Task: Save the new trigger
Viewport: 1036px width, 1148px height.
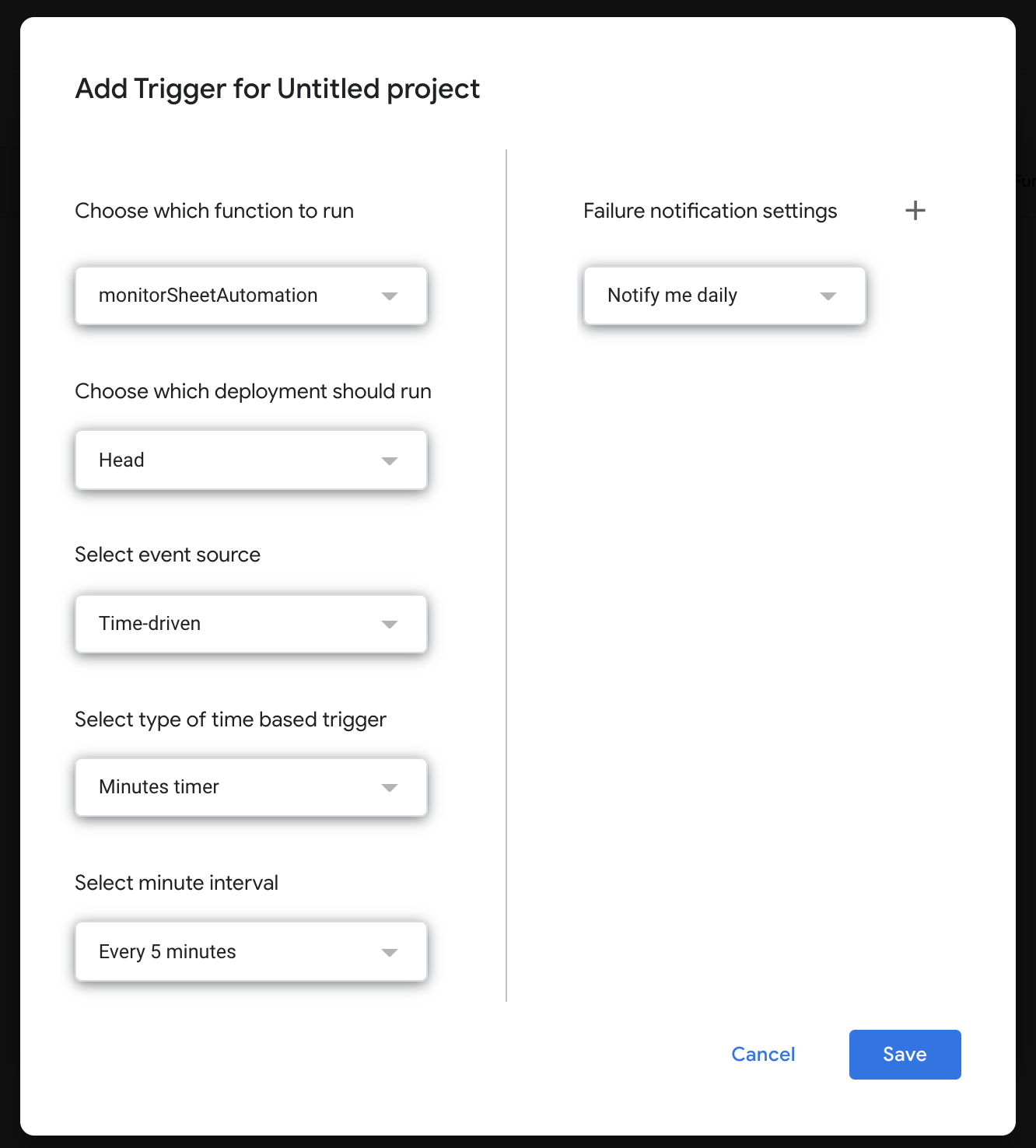Action: pyautogui.click(x=905, y=1055)
